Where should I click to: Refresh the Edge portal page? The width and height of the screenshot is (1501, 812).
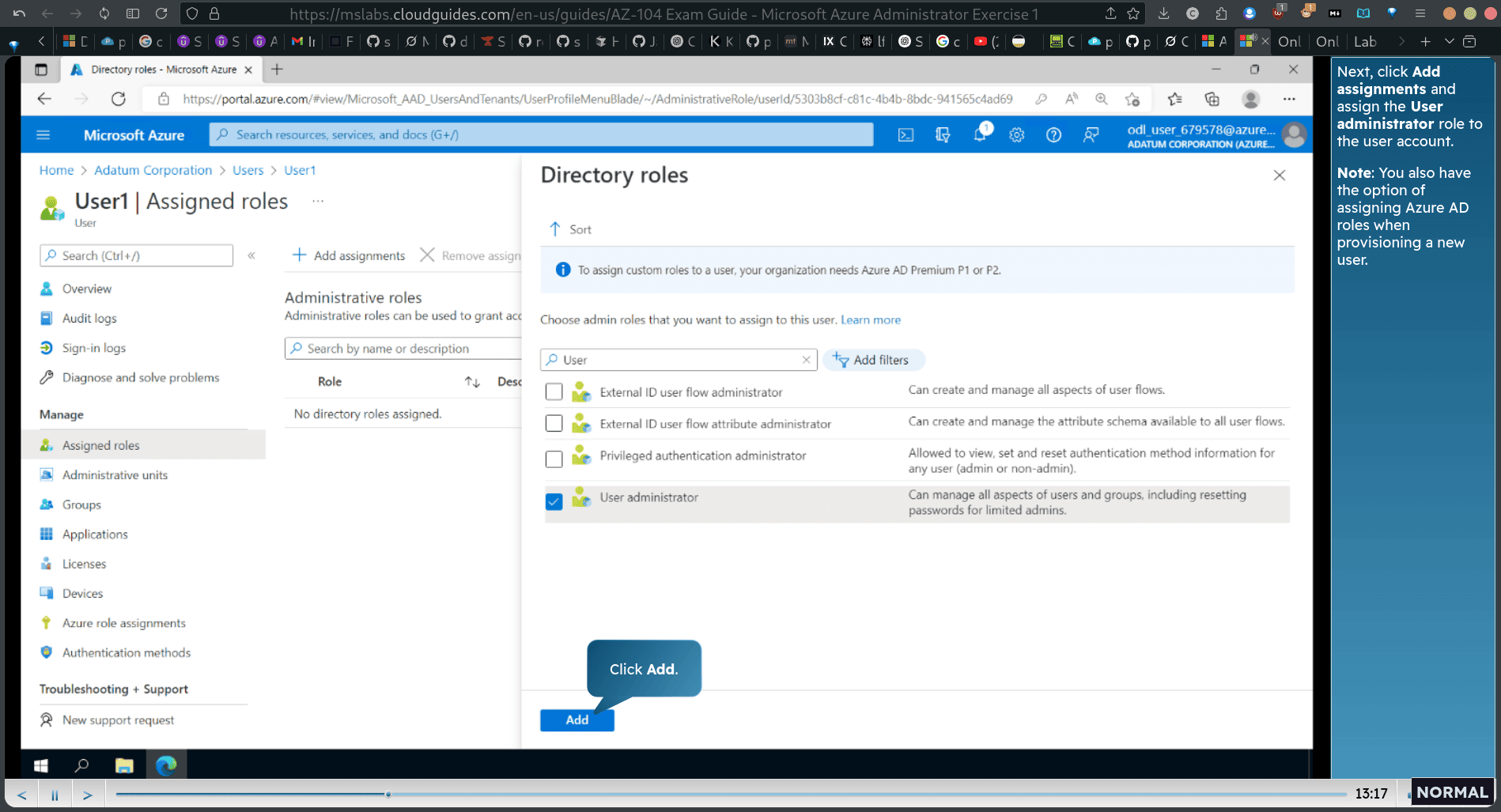(119, 99)
